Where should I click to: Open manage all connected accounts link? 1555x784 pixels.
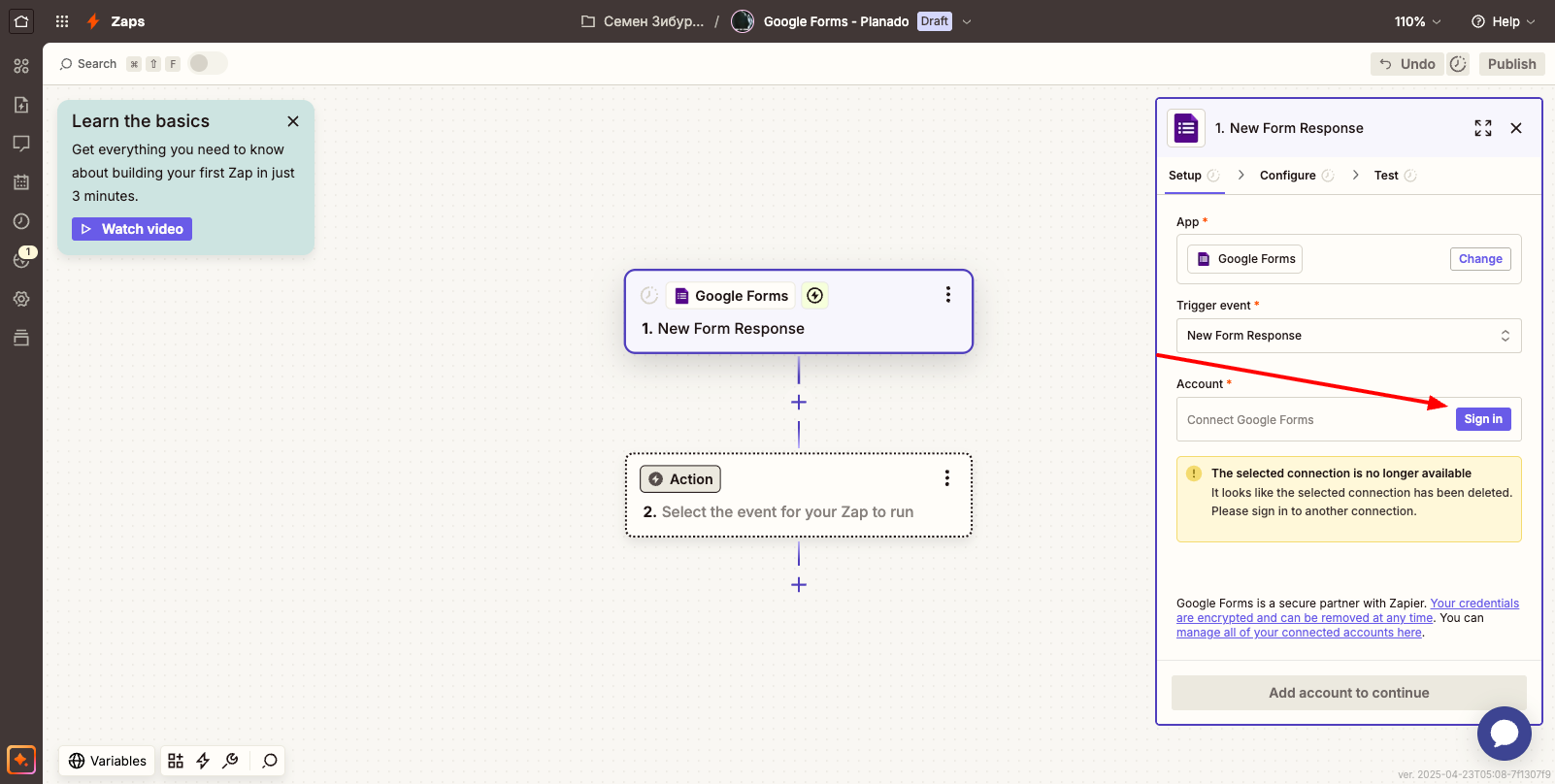click(1299, 633)
